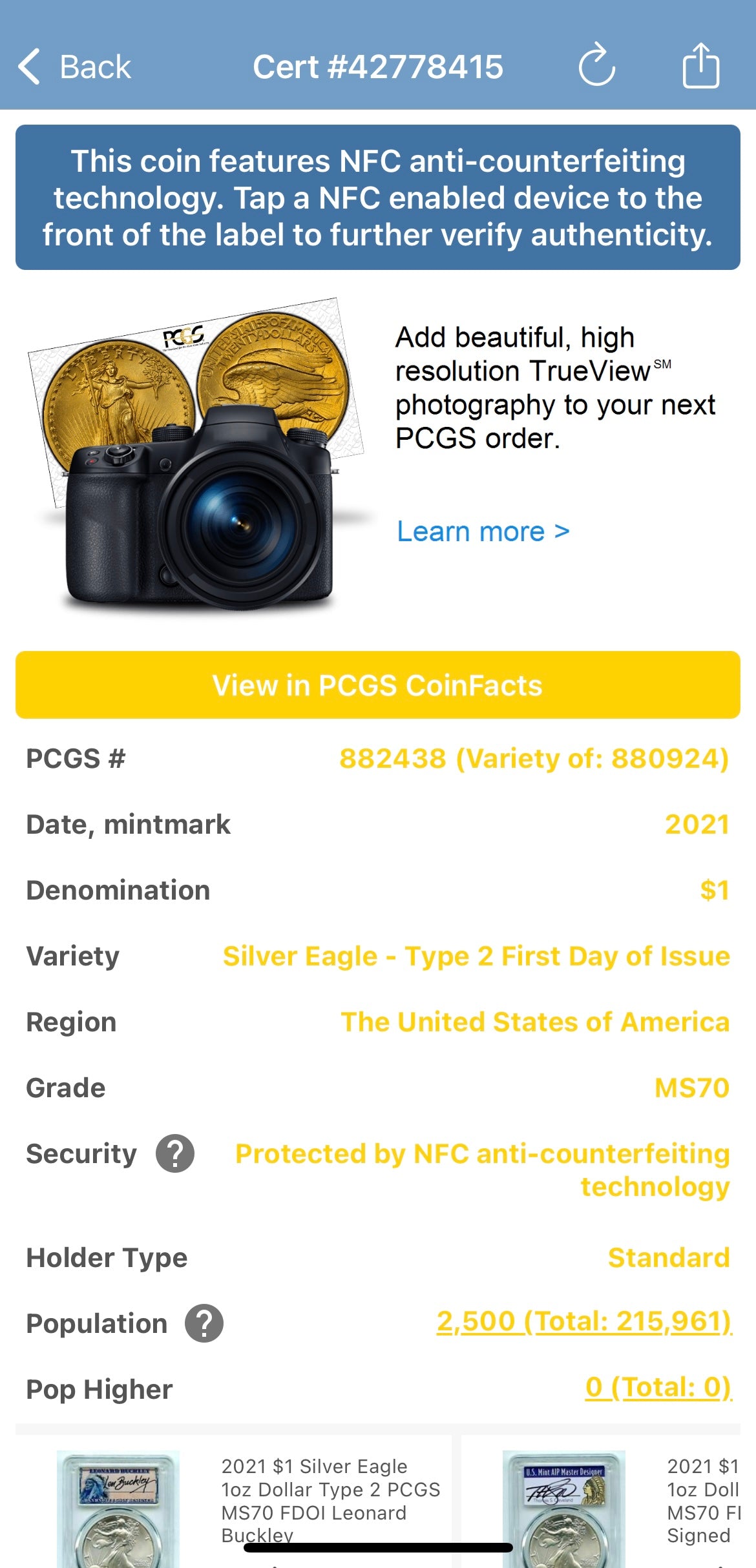Tap the Cert #42778415 title
The height and width of the screenshot is (1568, 756).
378,67
